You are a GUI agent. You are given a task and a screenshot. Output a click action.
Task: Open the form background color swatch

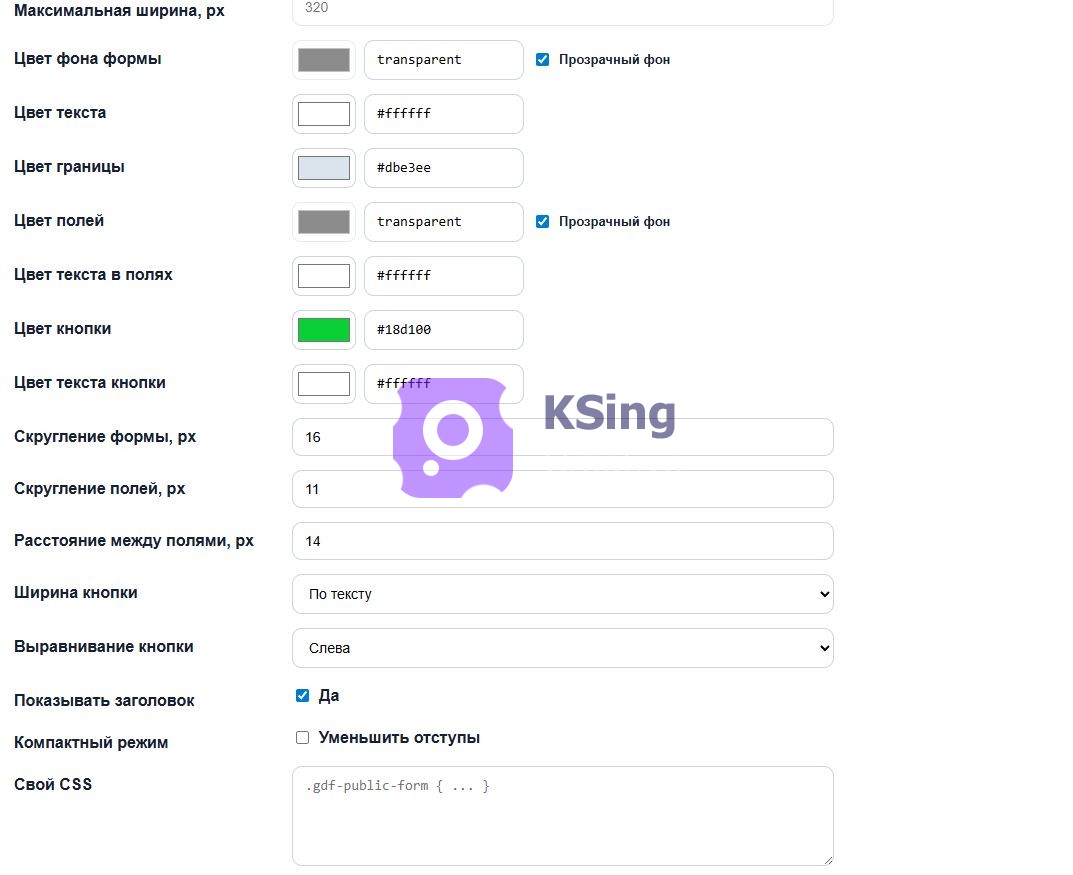click(x=324, y=60)
